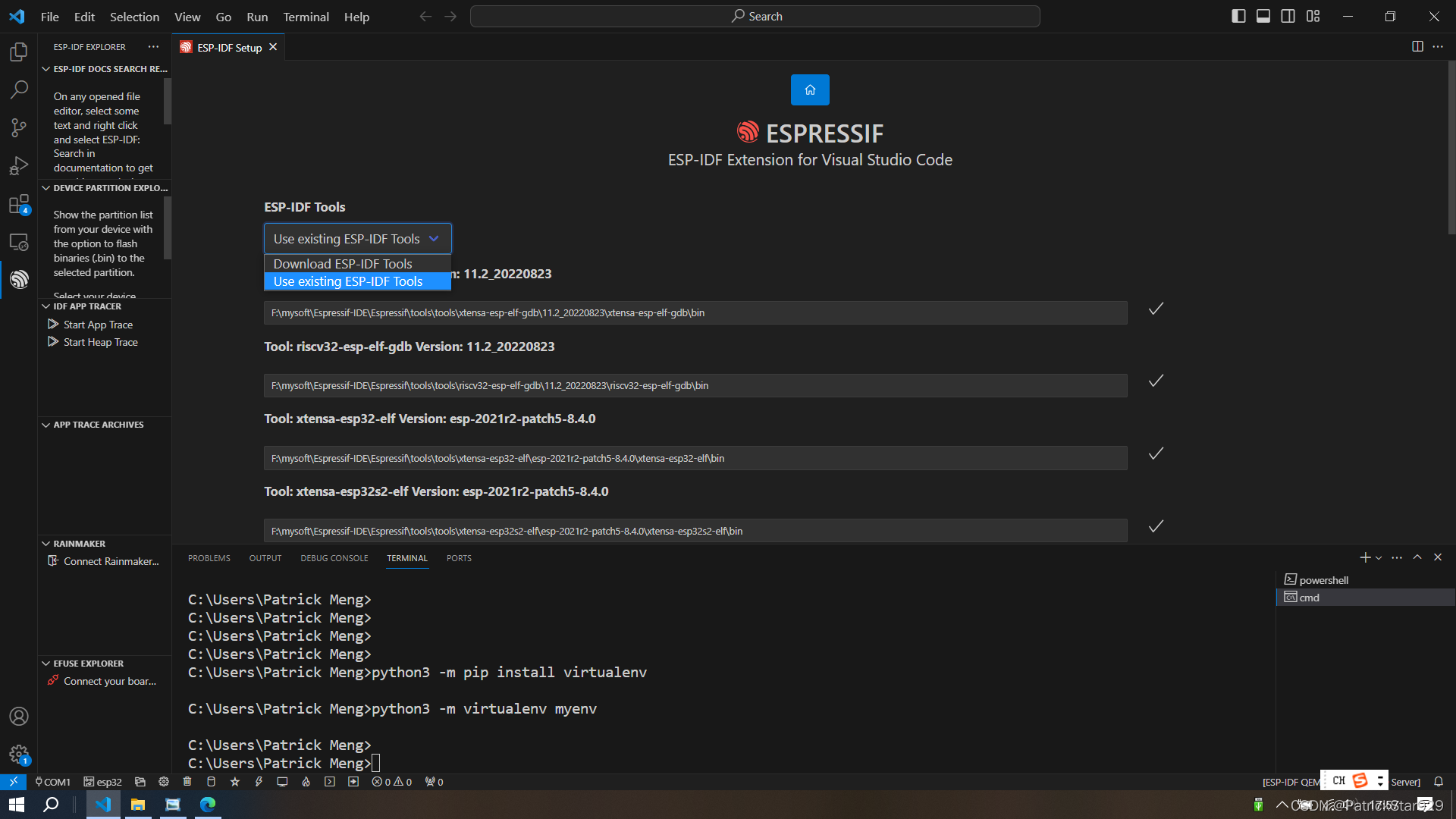Choose Use existing ESP-IDF Tools option

tap(357, 281)
